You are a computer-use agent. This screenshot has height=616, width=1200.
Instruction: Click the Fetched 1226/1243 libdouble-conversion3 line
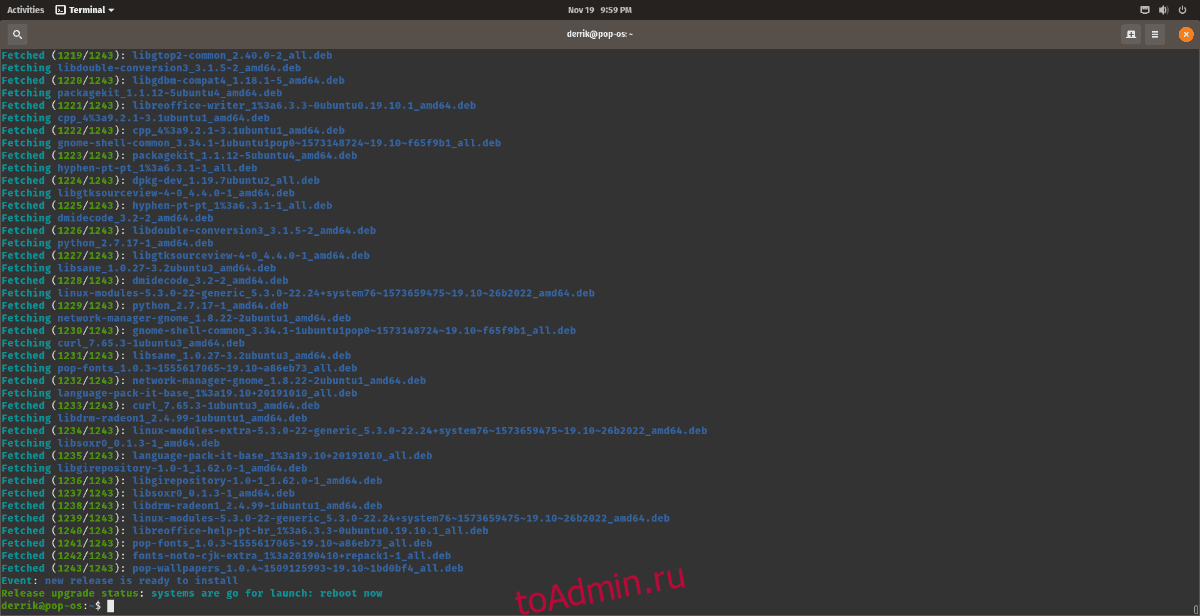(188, 230)
